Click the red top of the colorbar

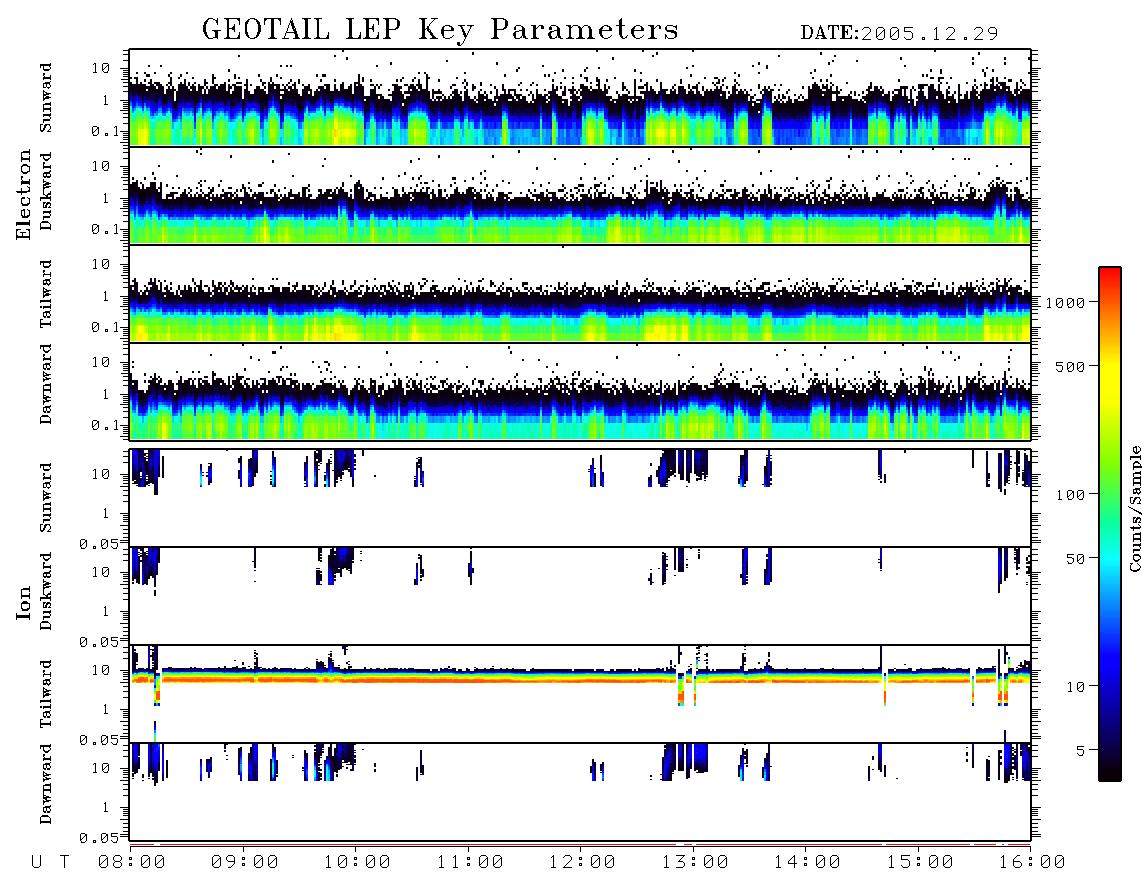[1110, 275]
